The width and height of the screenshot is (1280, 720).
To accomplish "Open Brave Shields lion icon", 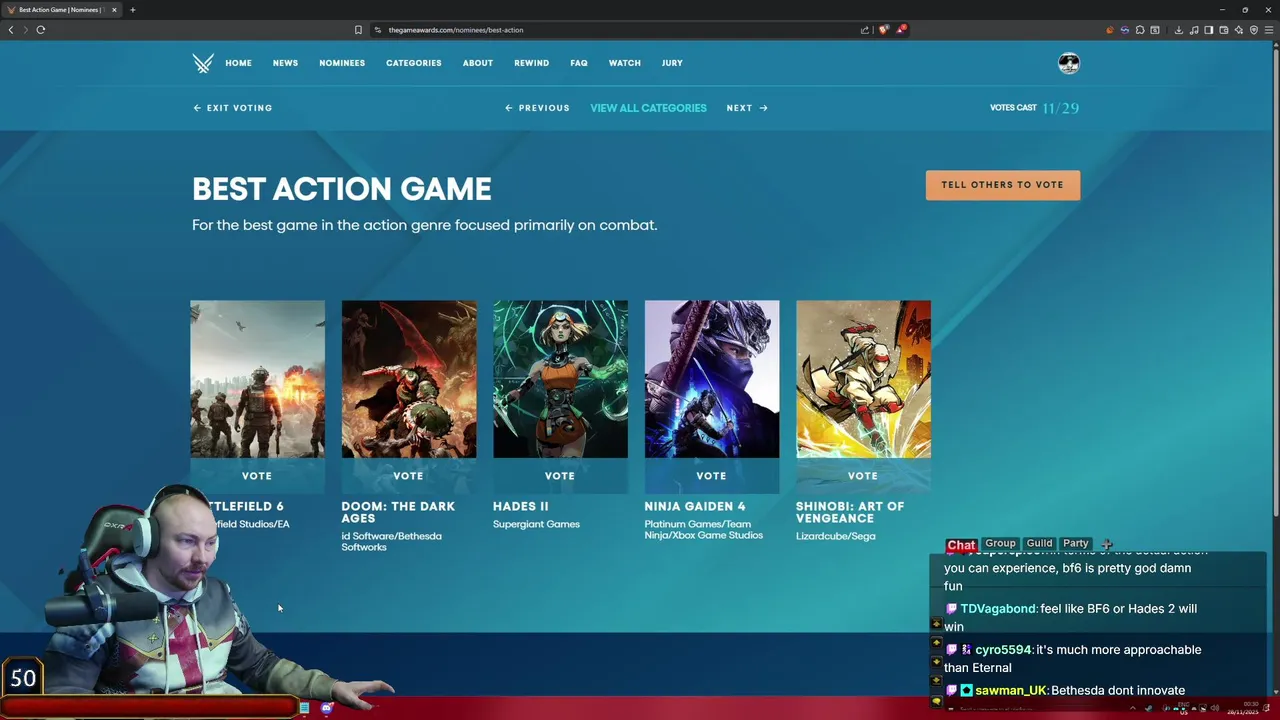I will pos(883,30).
